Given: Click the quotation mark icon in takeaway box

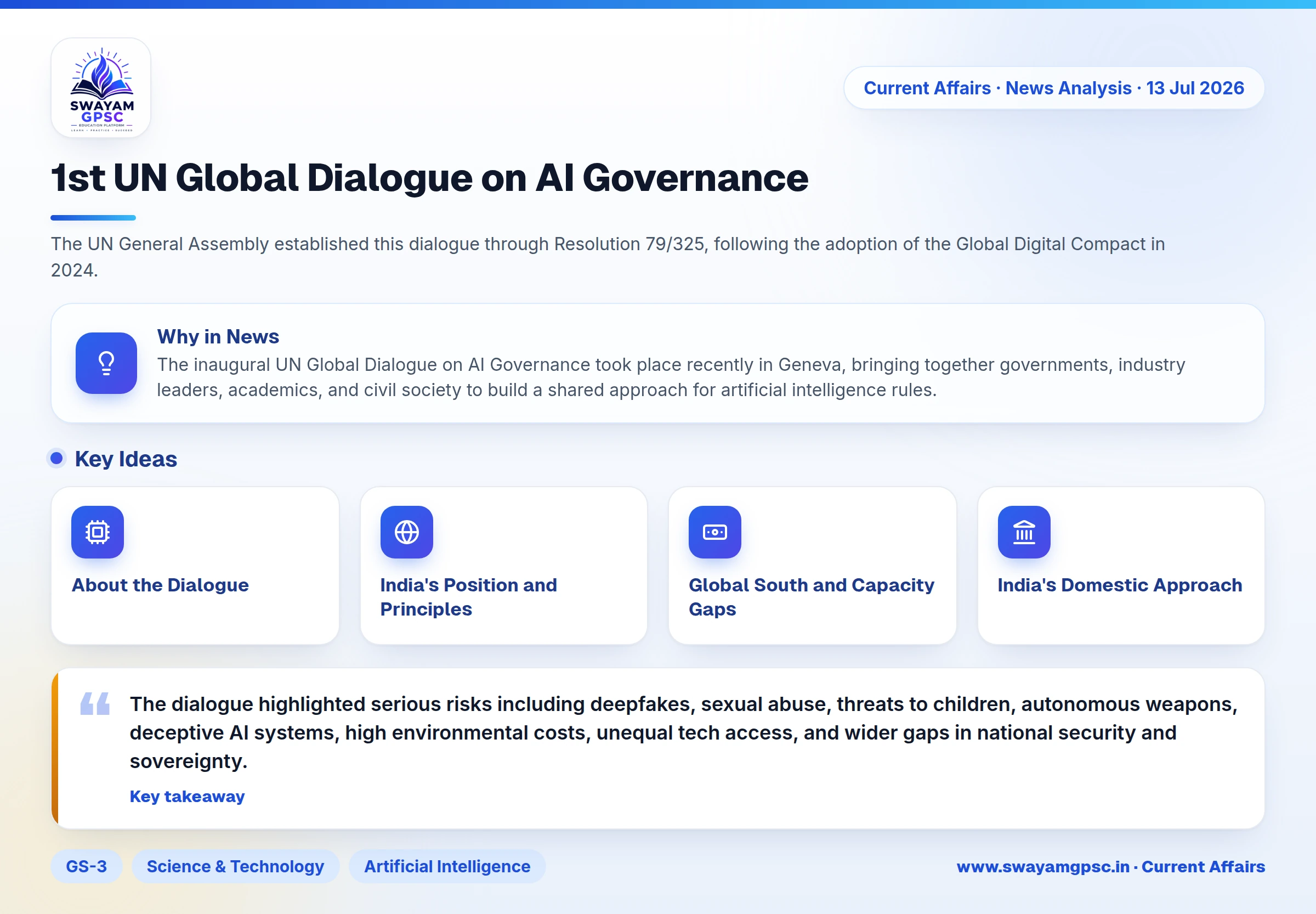Looking at the screenshot, I should pos(95,703).
